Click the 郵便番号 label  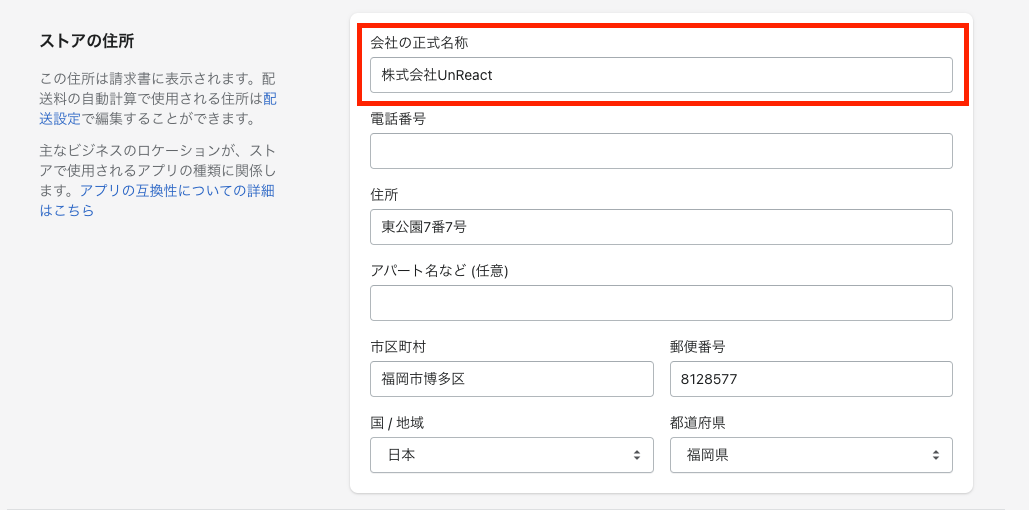pos(697,346)
